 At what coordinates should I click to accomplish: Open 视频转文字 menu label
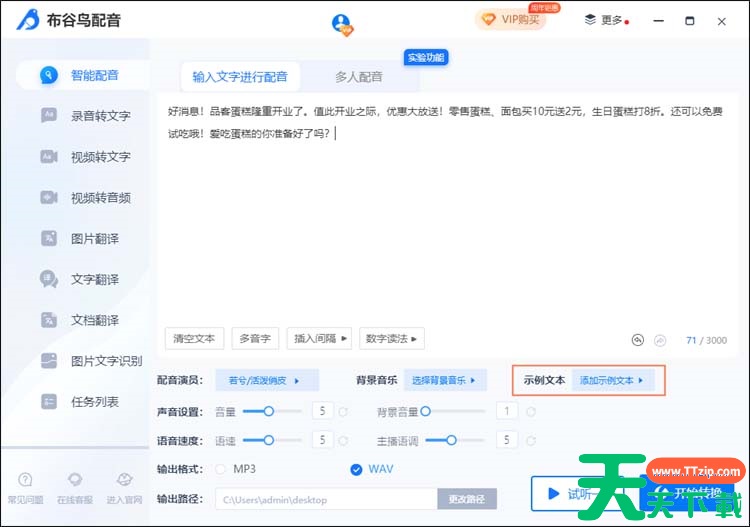pos(101,156)
